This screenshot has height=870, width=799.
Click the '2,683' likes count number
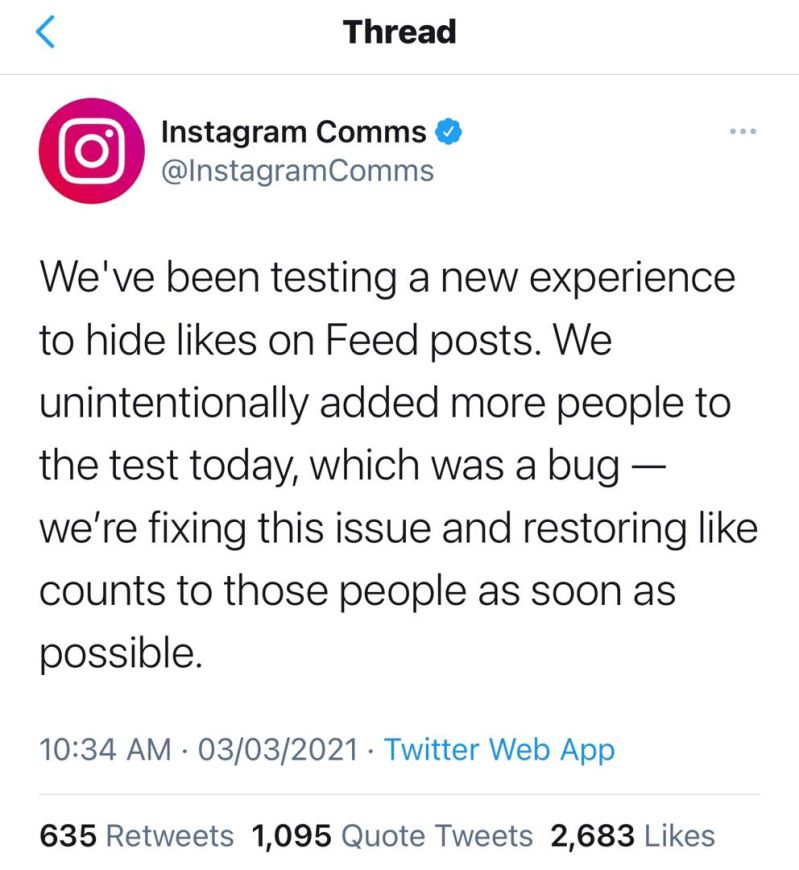coord(592,836)
